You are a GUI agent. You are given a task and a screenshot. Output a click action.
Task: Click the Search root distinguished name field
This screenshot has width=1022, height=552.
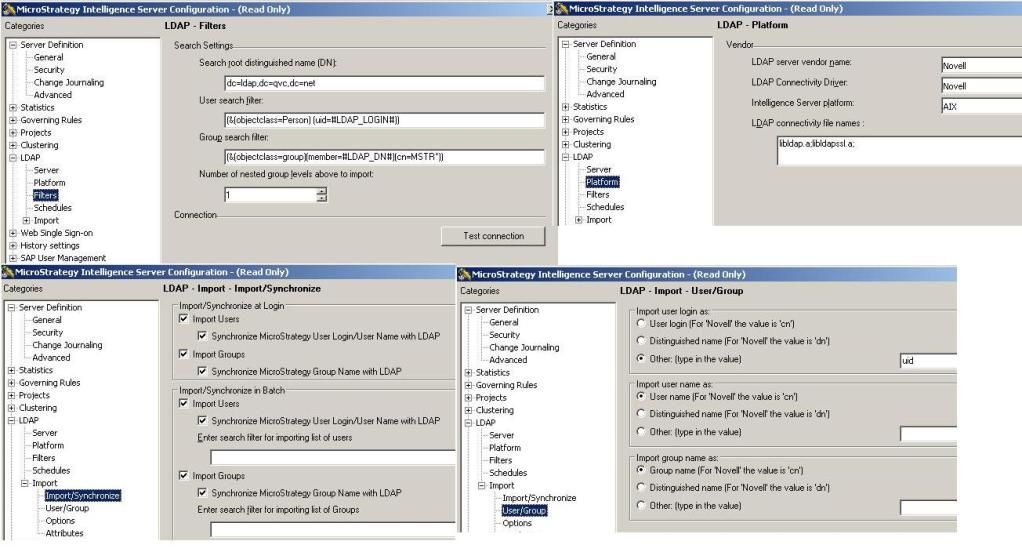click(x=384, y=83)
